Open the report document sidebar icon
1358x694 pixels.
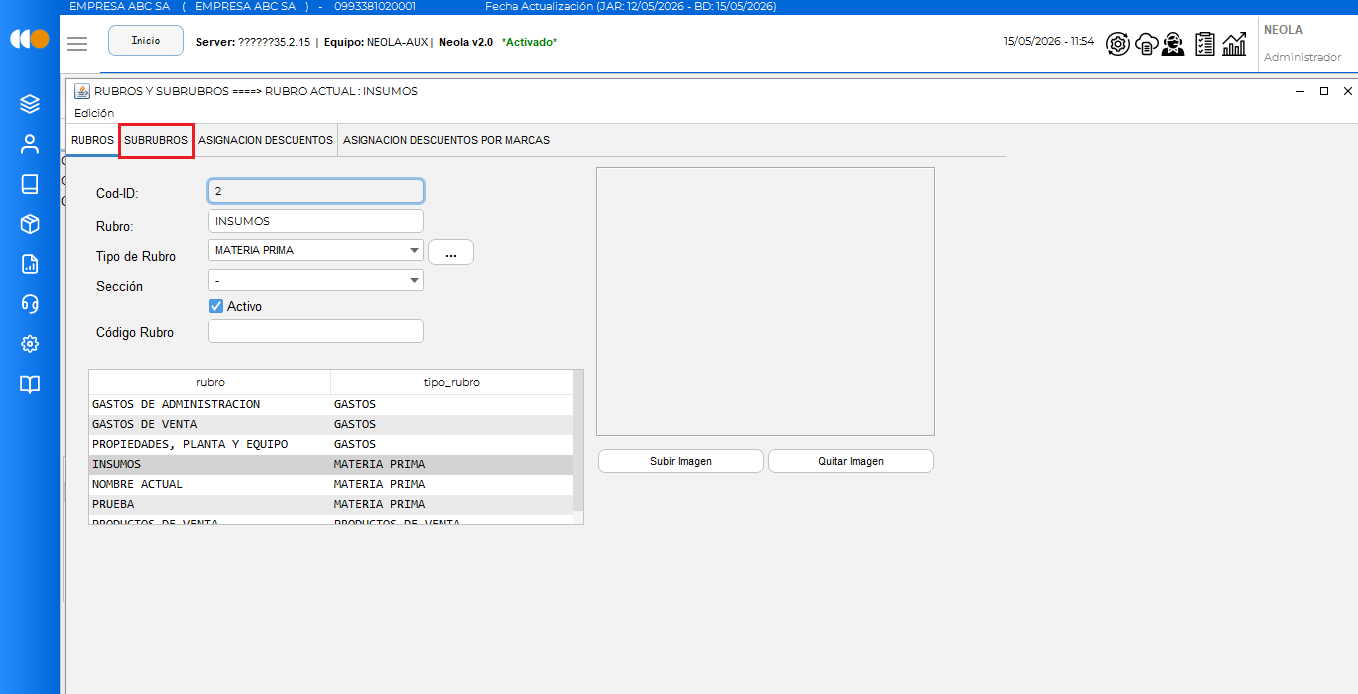tap(30, 264)
